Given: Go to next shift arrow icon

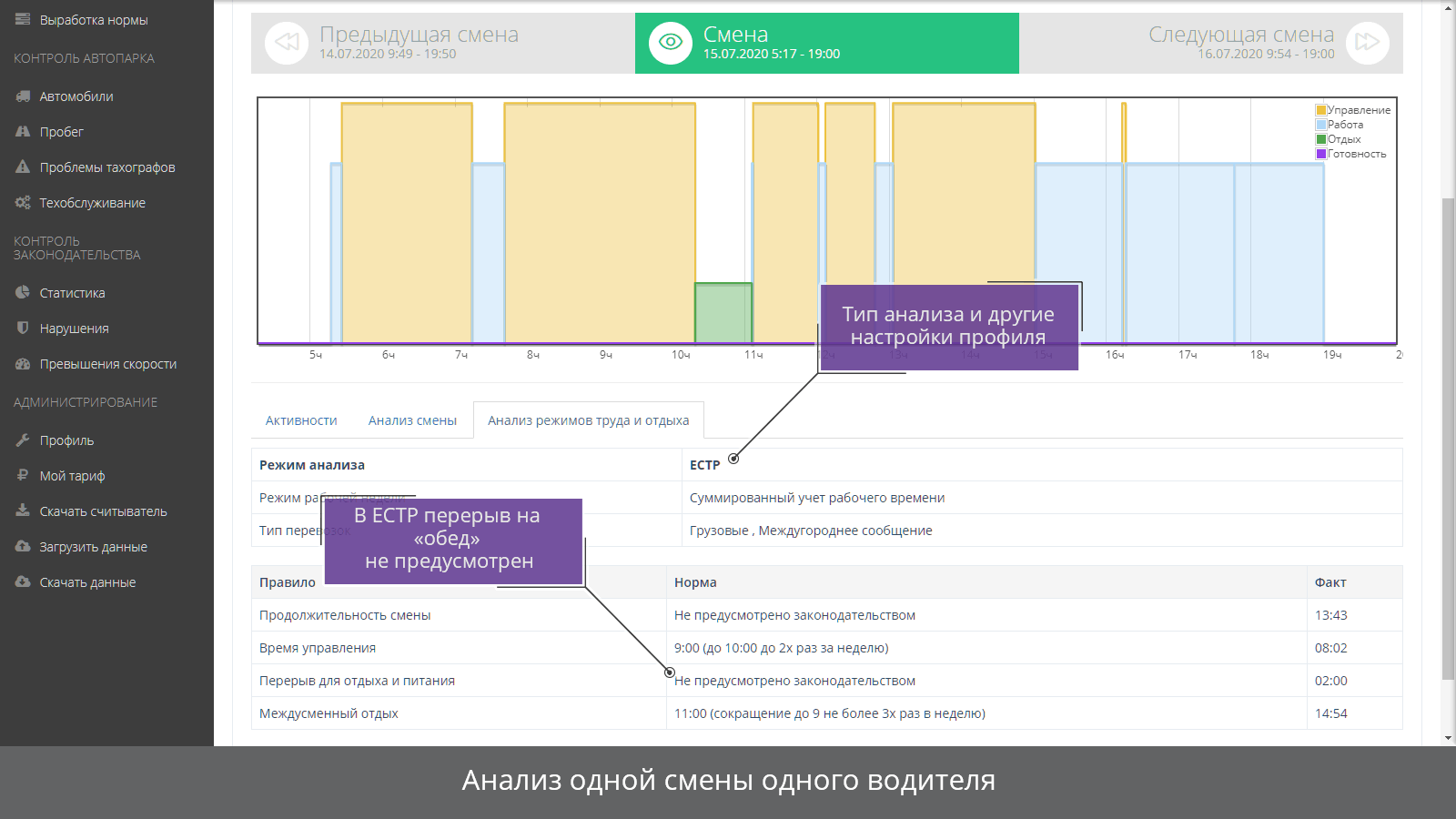Looking at the screenshot, I should [x=1368, y=42].
